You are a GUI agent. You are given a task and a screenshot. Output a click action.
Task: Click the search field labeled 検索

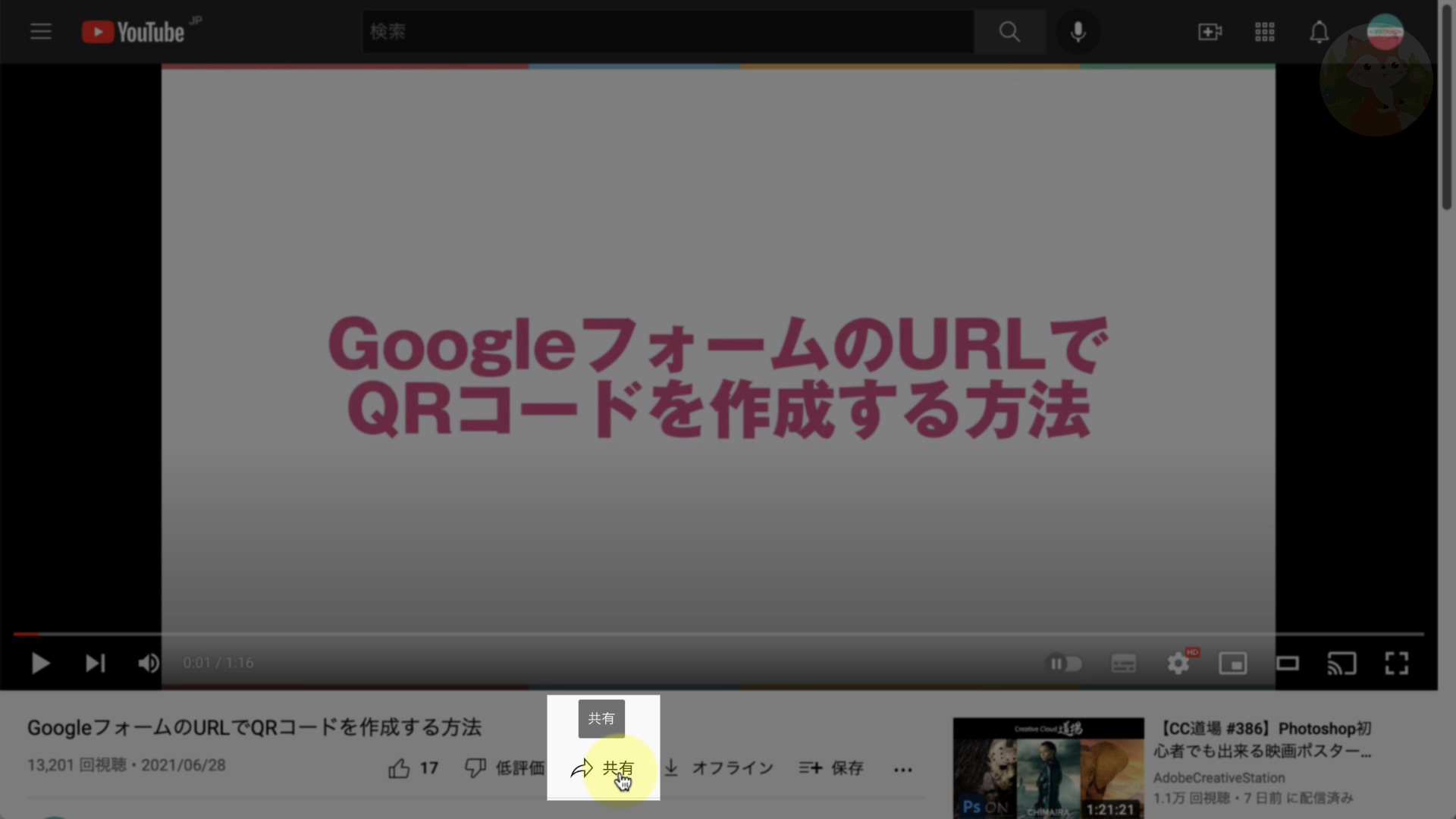click(668, 32)
